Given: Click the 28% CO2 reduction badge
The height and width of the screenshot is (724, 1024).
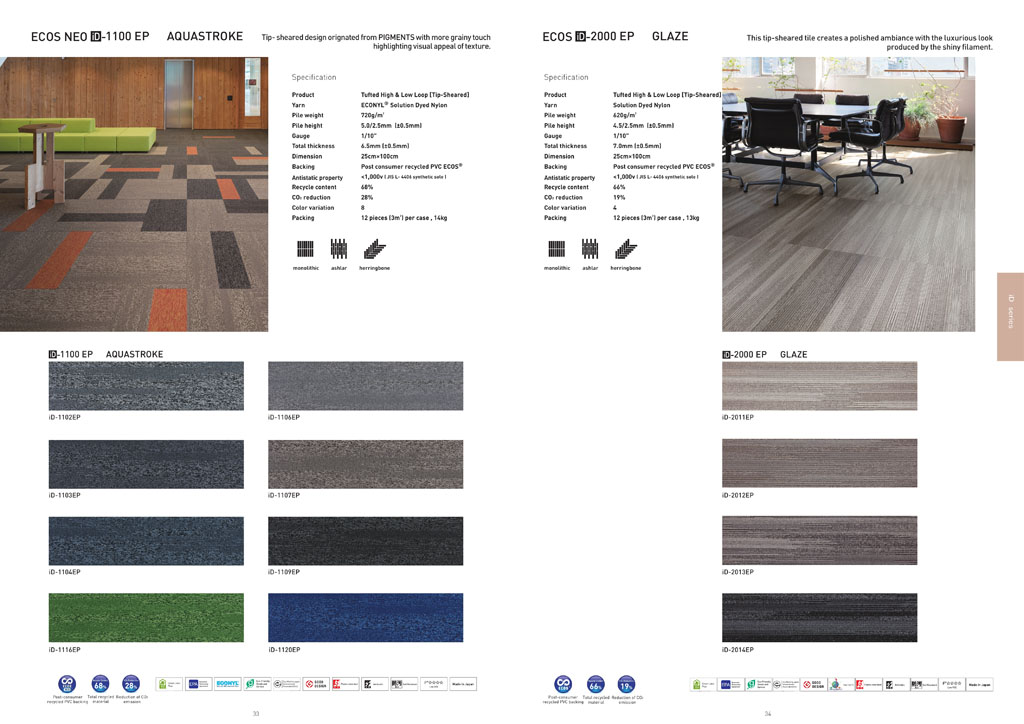Looking at the screenshot, I should pyautogui.click(x=131, y=684).
